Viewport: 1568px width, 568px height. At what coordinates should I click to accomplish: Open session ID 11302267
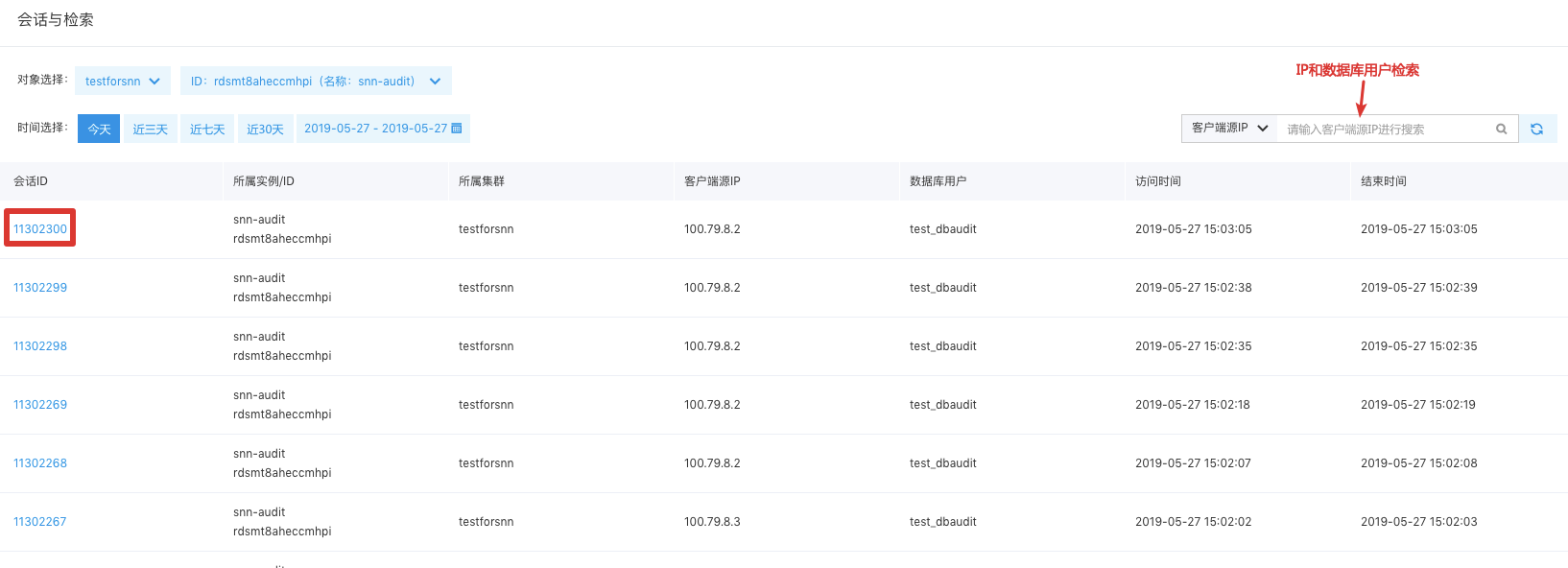click(x=40, y=521)
